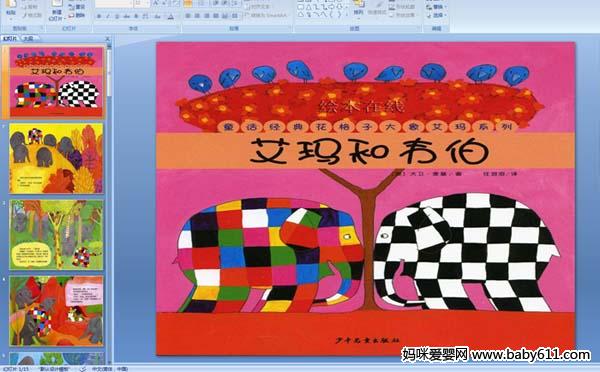The height and width of the screenshot is (372, 600).
Task: Open the Replace (替换) dropdown
Action: tap(436, 7)
